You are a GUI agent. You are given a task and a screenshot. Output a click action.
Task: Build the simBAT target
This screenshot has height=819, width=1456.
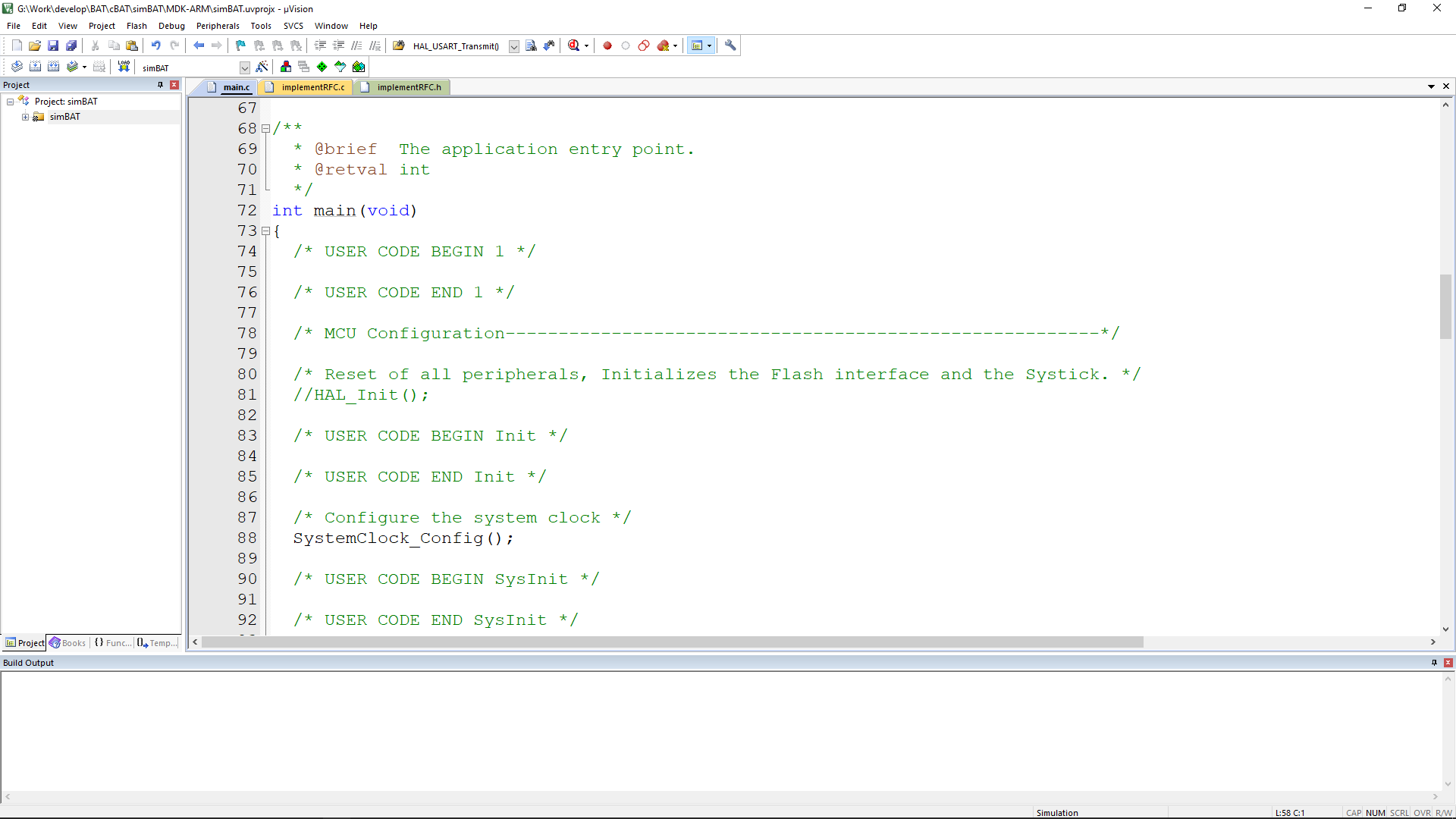(35, 67)
